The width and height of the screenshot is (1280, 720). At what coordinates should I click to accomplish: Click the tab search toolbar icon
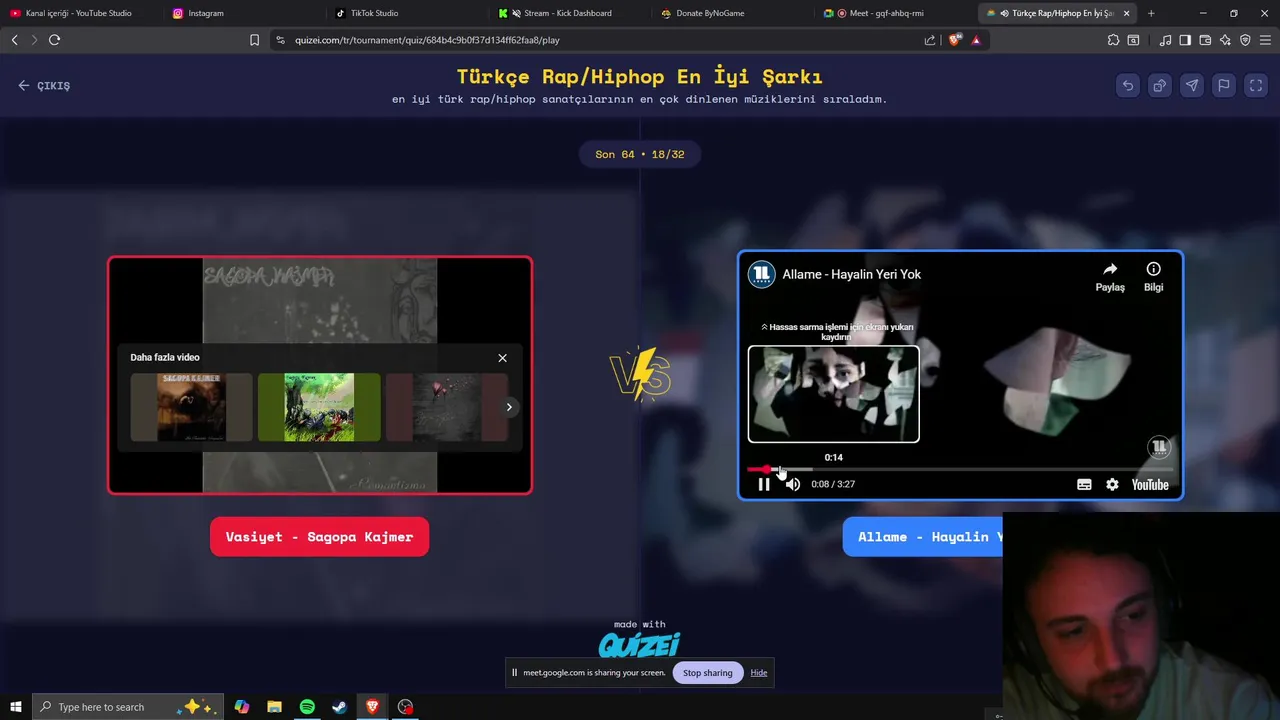click(1133, 40)
